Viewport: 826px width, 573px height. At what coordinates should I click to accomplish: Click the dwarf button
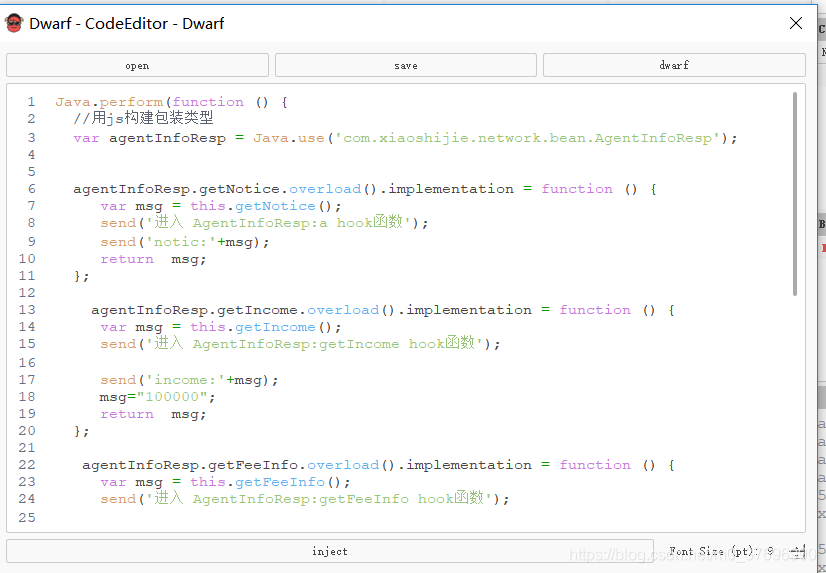coord(674,65)
